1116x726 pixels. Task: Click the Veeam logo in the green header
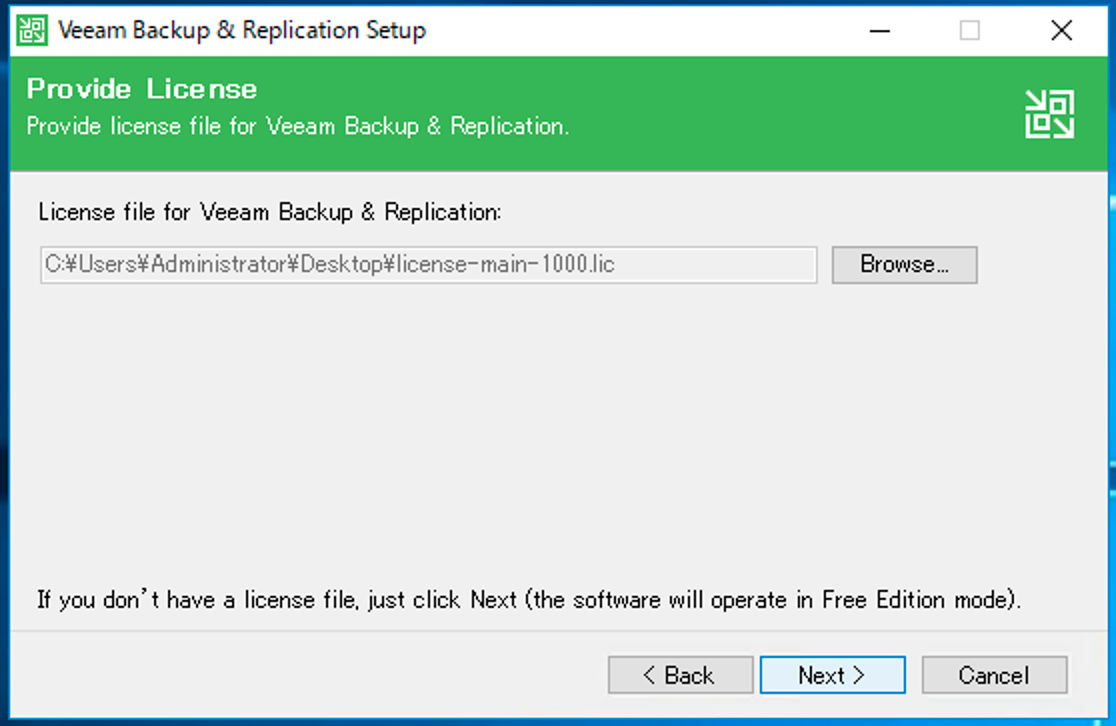click(1049, 114)
